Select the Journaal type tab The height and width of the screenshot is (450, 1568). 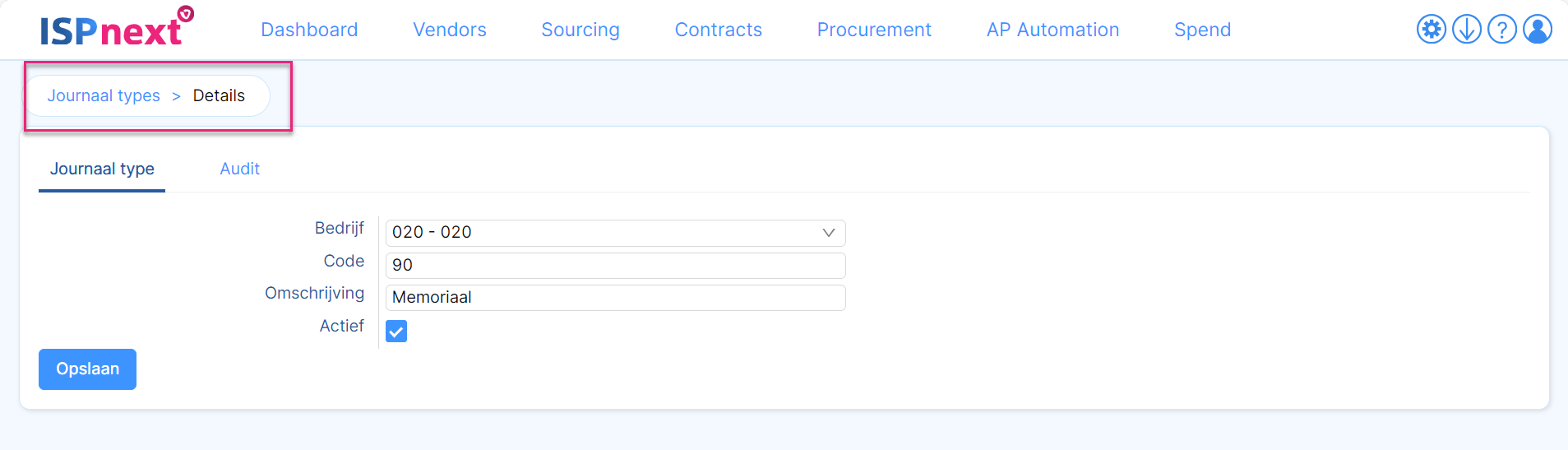[102, 169]
